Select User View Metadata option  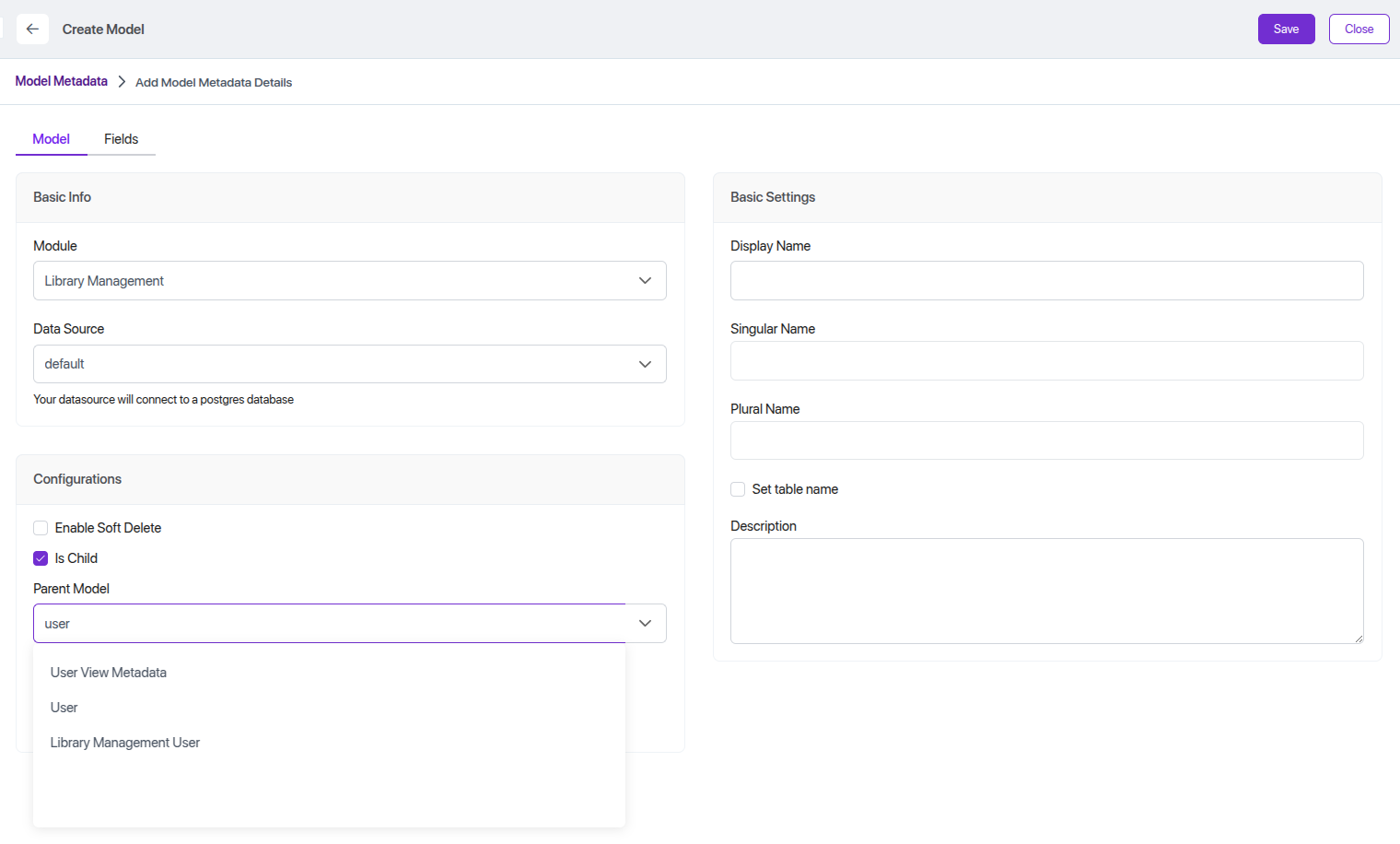tap(109, 673)
